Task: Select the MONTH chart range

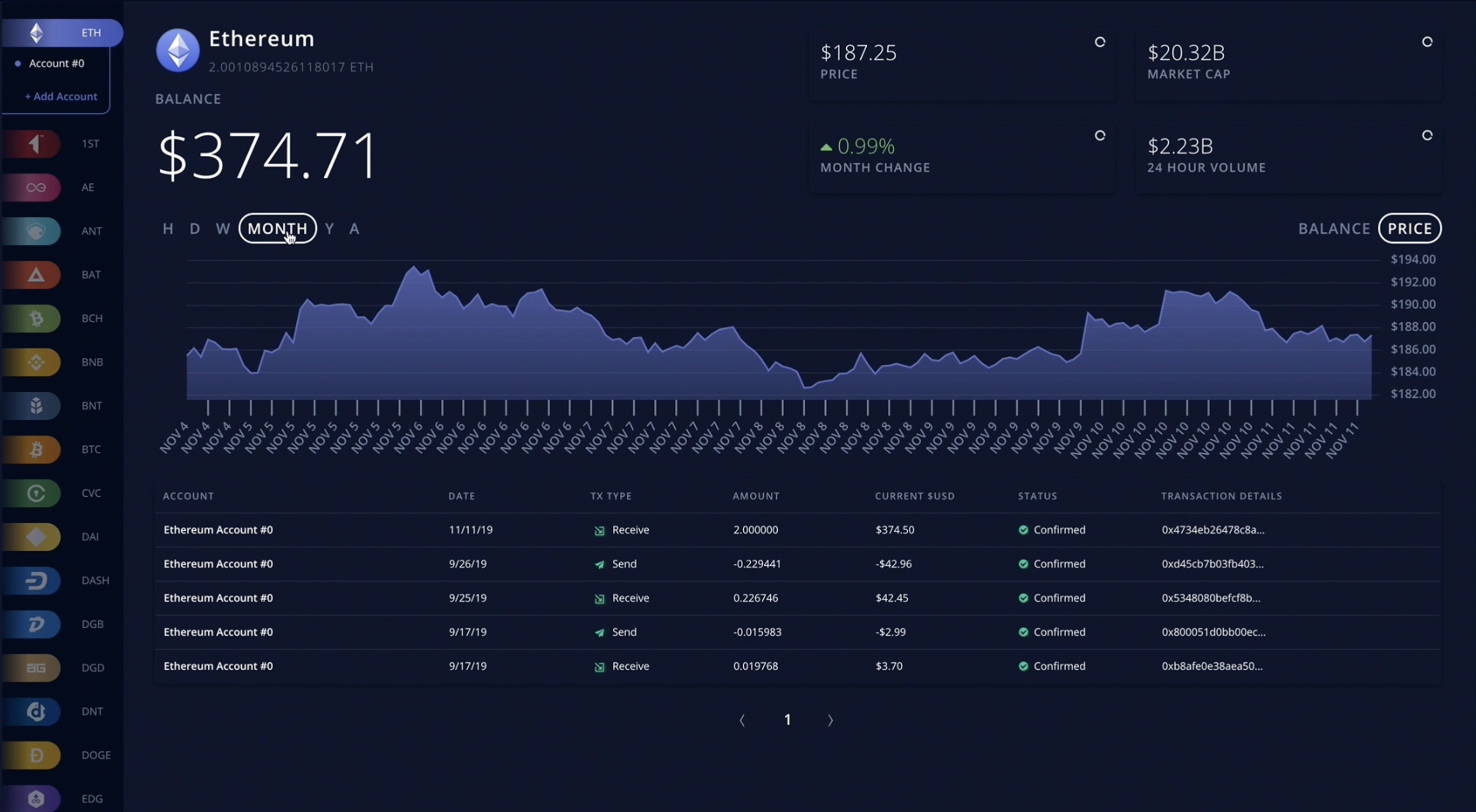Action: 278,228
